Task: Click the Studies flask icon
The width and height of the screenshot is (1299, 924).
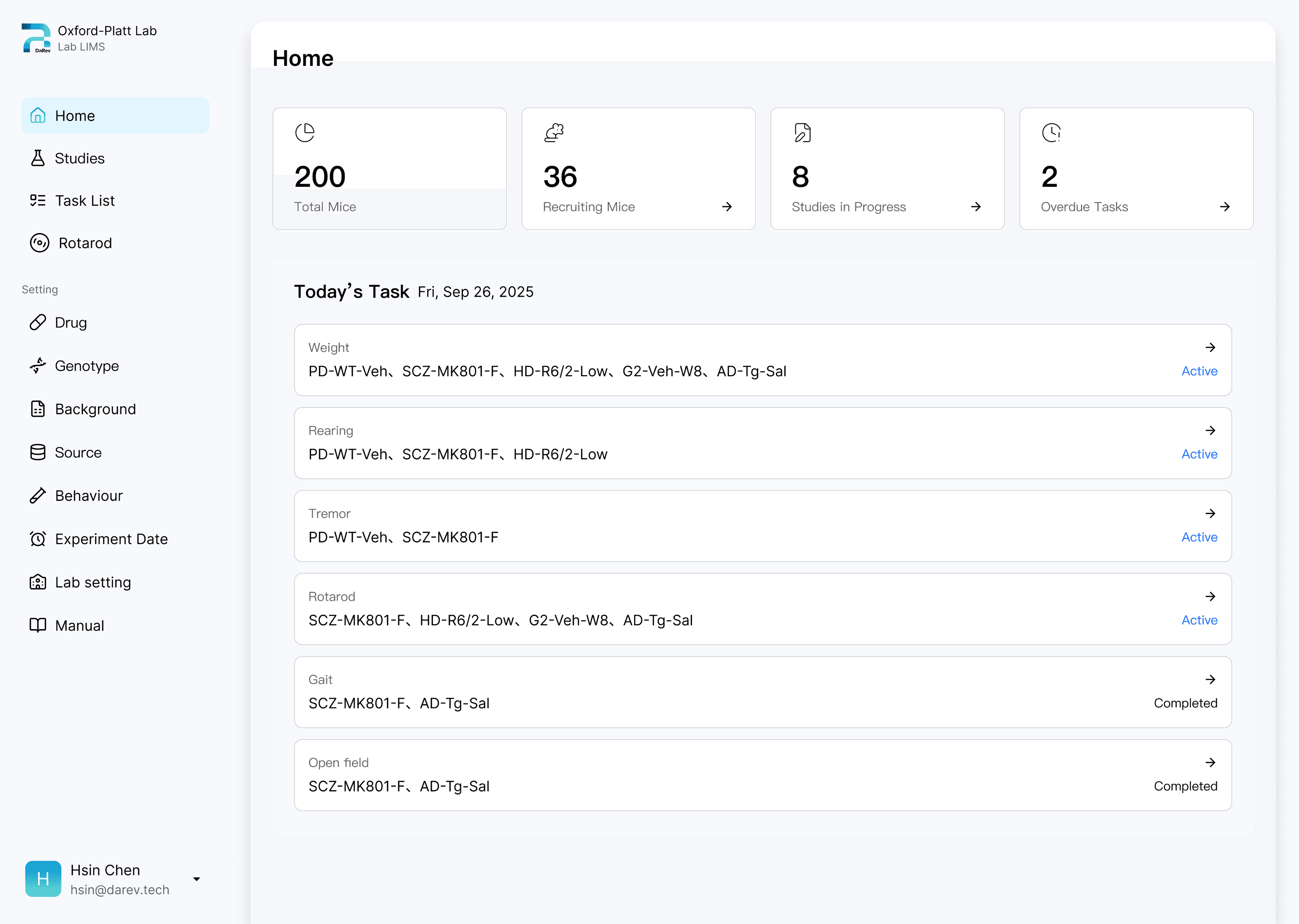Action: 38,158
